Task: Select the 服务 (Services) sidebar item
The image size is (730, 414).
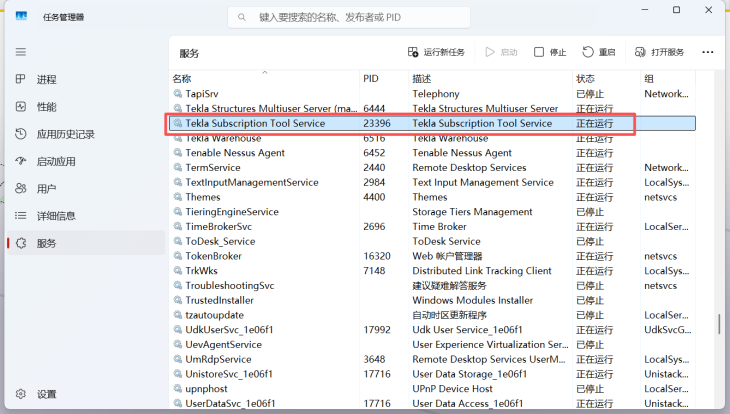Action: (86, 243)
